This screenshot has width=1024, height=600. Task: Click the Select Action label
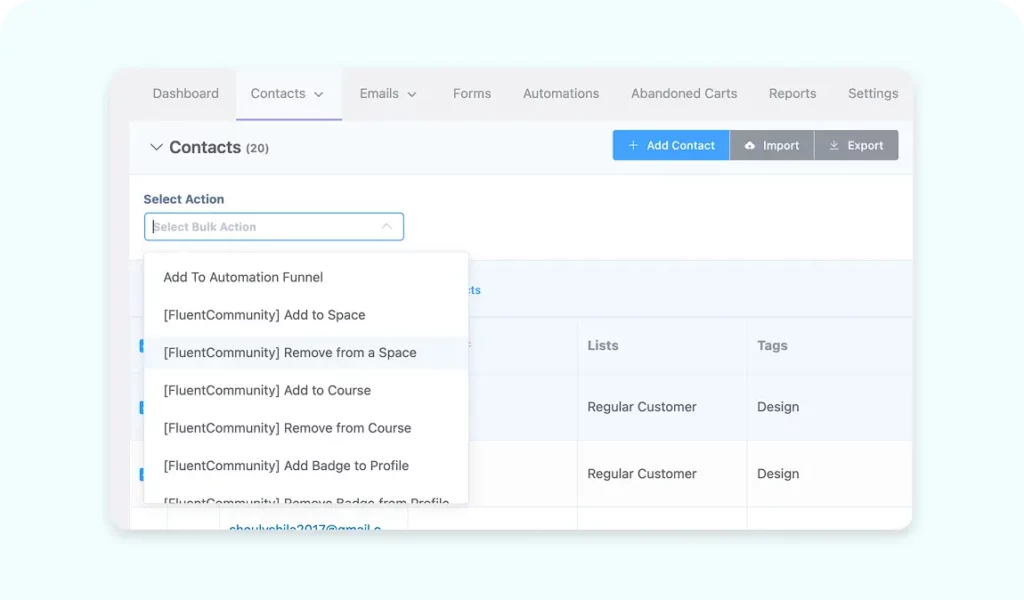pos(184,199)
